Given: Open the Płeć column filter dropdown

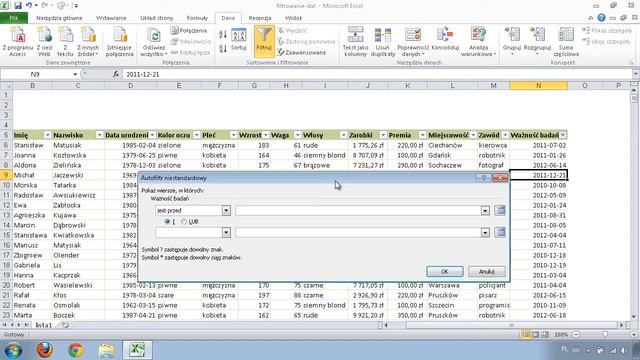Looking at the screenshot, I should click(x=233, y=135).
